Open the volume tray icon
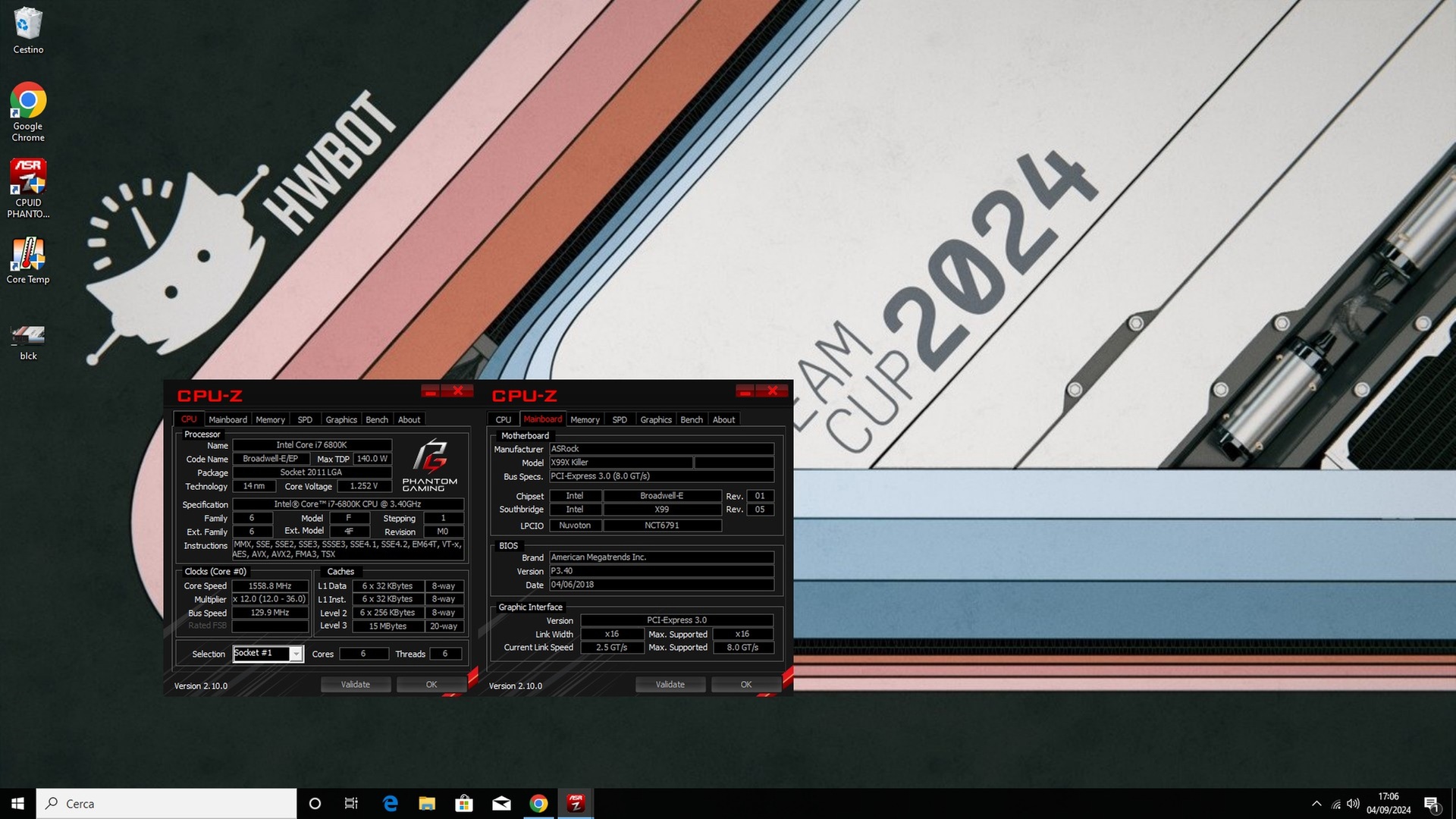 click(1353, 803)
